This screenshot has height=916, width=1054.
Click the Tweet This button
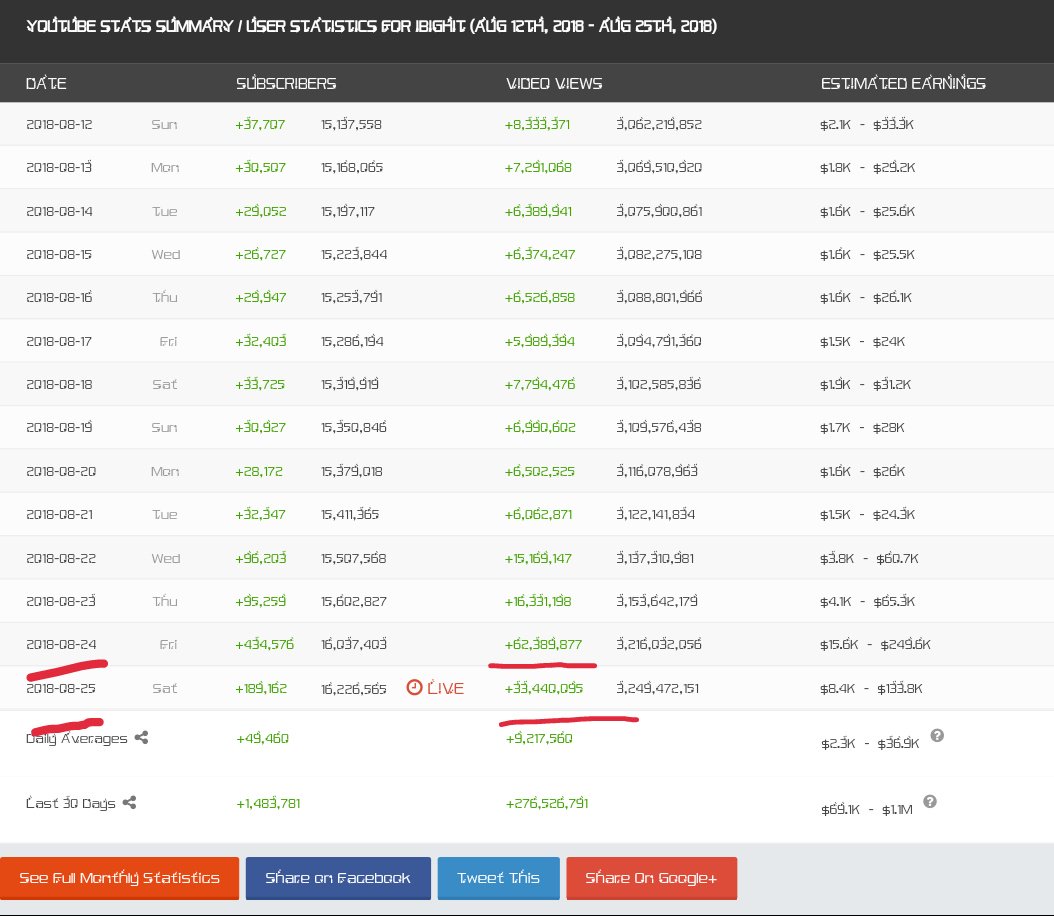tap(499, 878)
